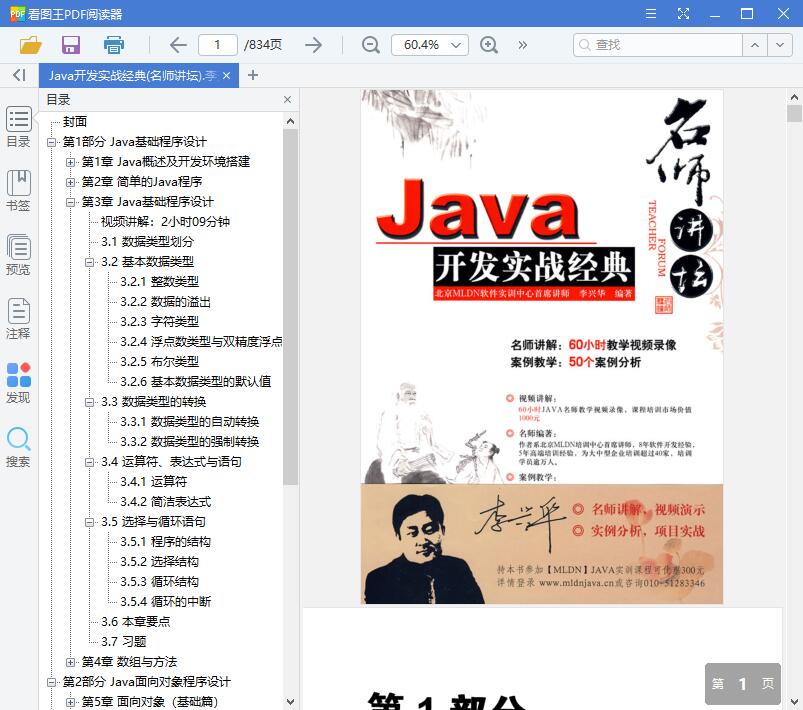Close the 目录 outline pane
This screenshot has height=710, width=803.
(287, 99)
